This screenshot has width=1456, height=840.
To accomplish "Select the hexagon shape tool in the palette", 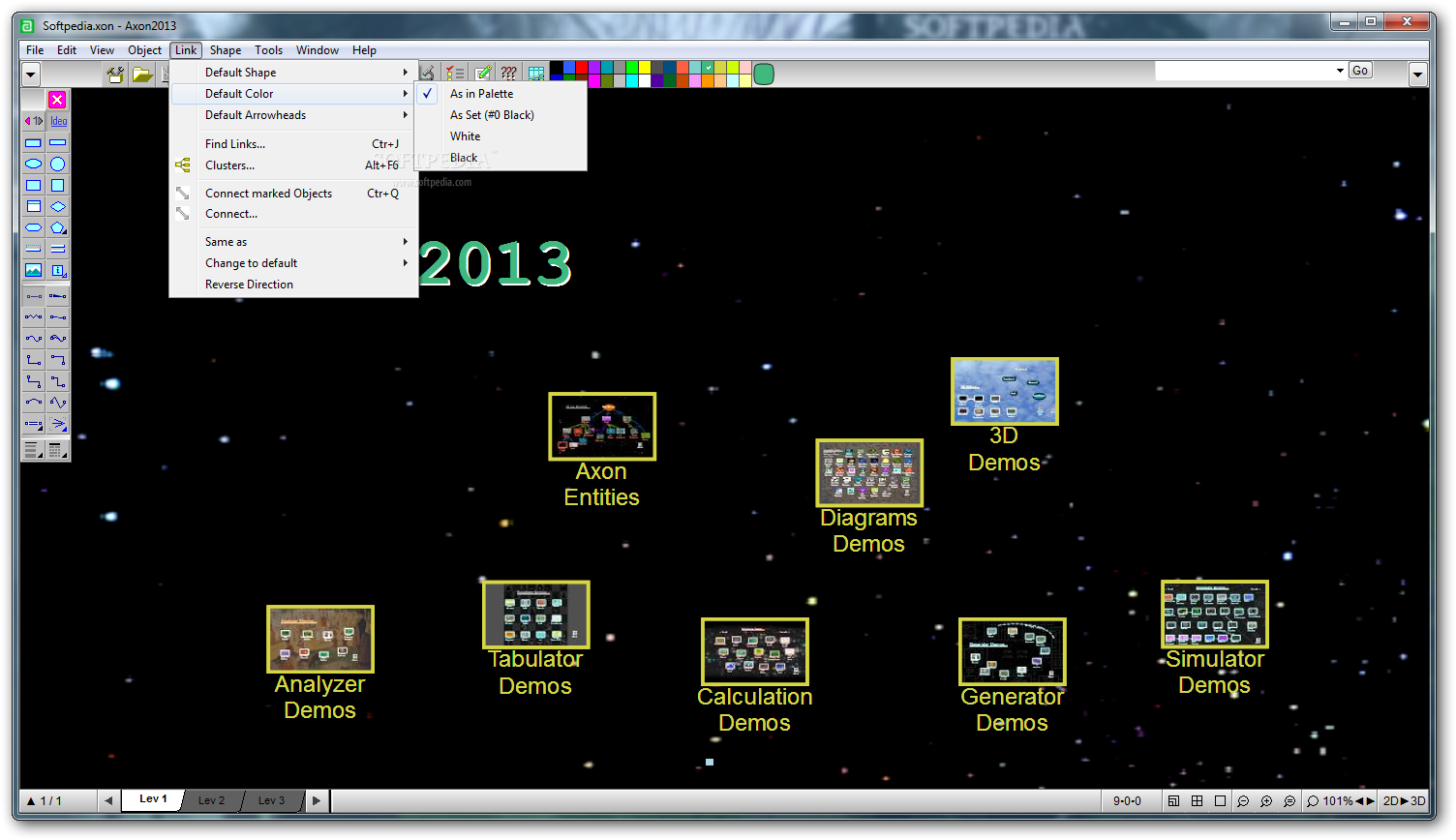I will click(x=33, y=227).
